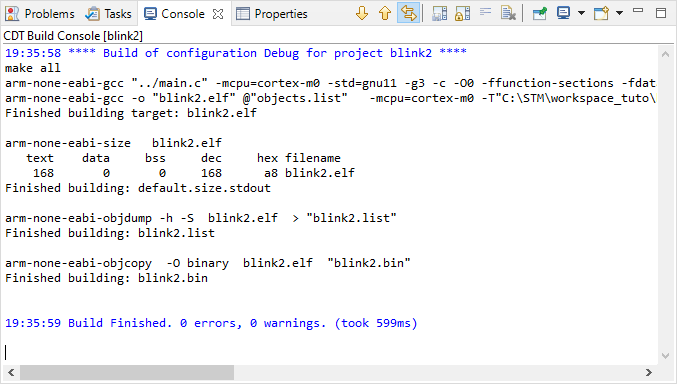The image size is (677, 384).
Task: Minimize the console view panel
Action: 638,11
